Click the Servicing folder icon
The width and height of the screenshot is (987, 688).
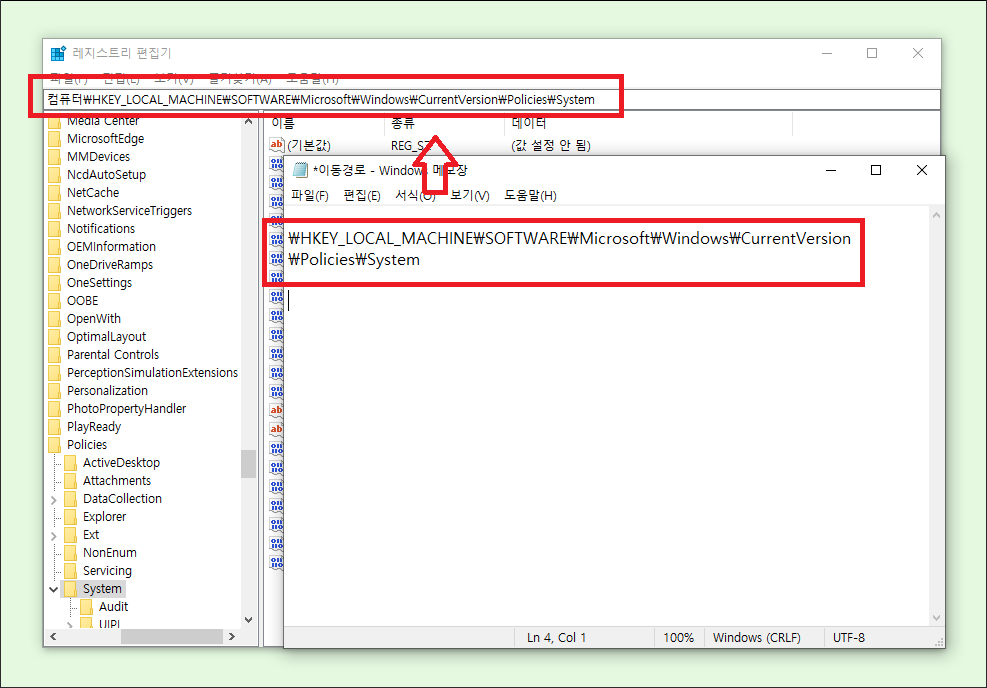point(70,571)
